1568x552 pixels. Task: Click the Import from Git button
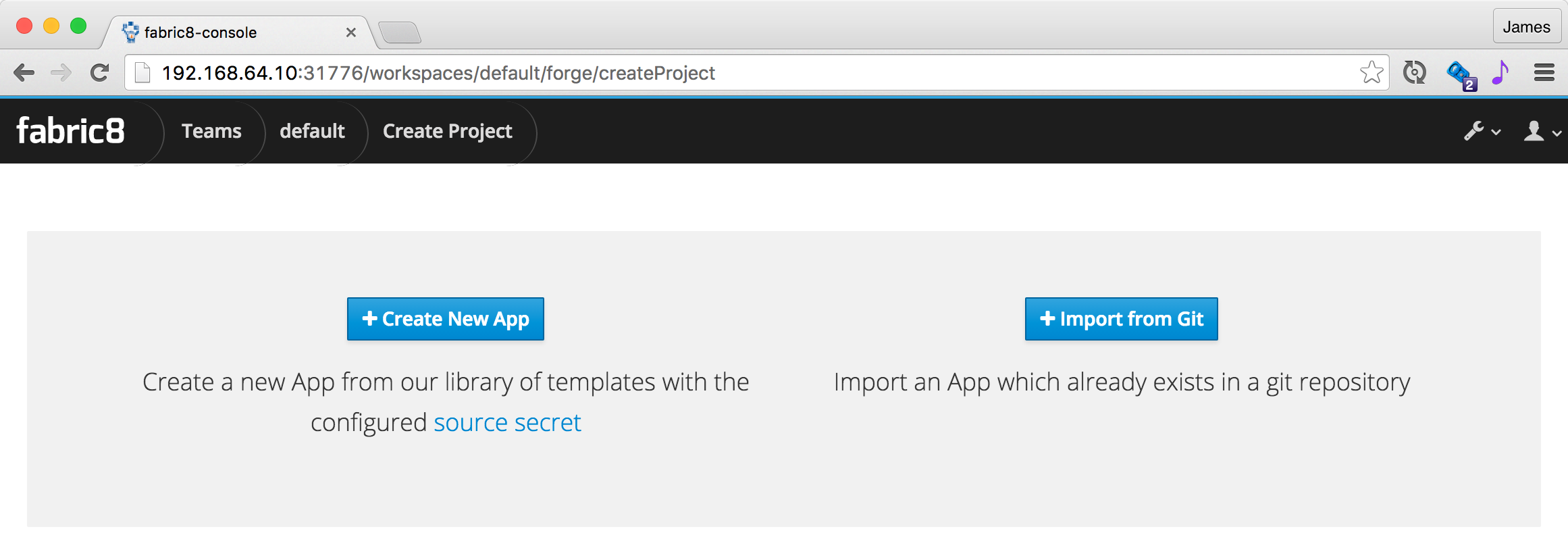[x=1121, y=319]
